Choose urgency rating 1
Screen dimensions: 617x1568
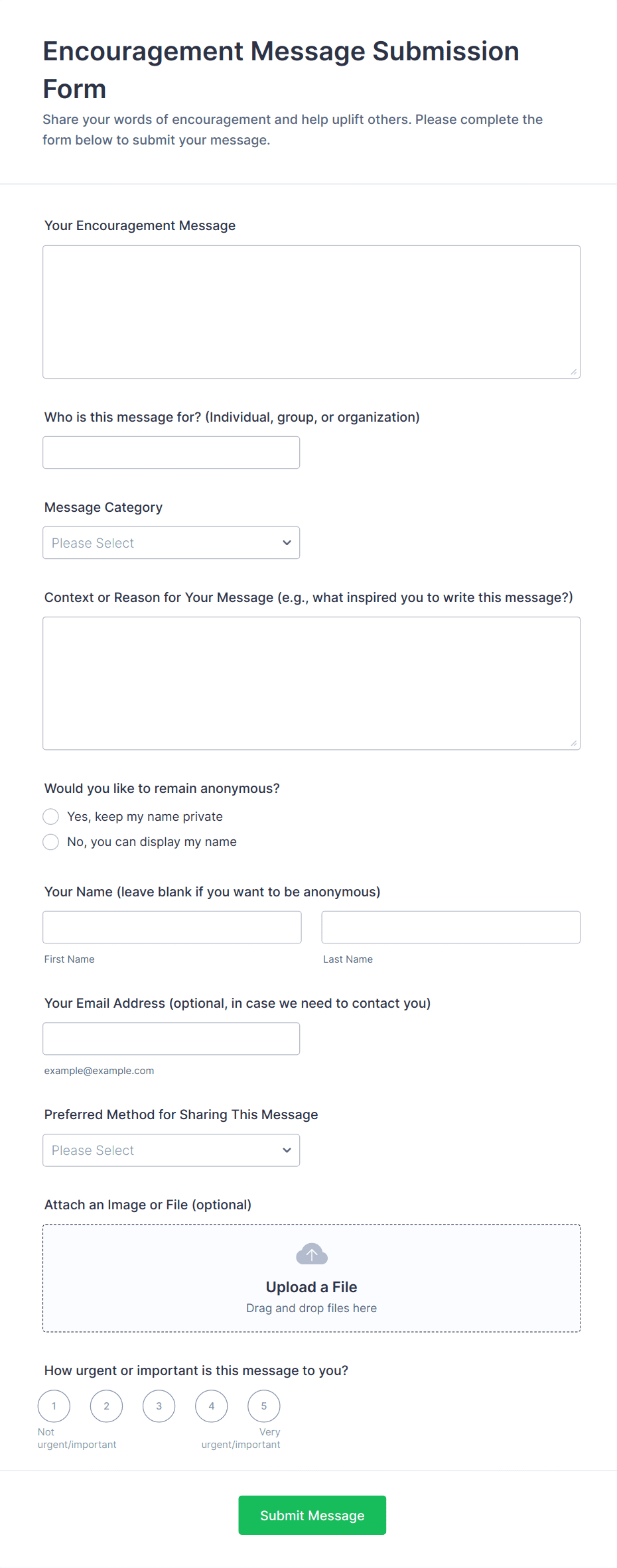coord(54,1406)
